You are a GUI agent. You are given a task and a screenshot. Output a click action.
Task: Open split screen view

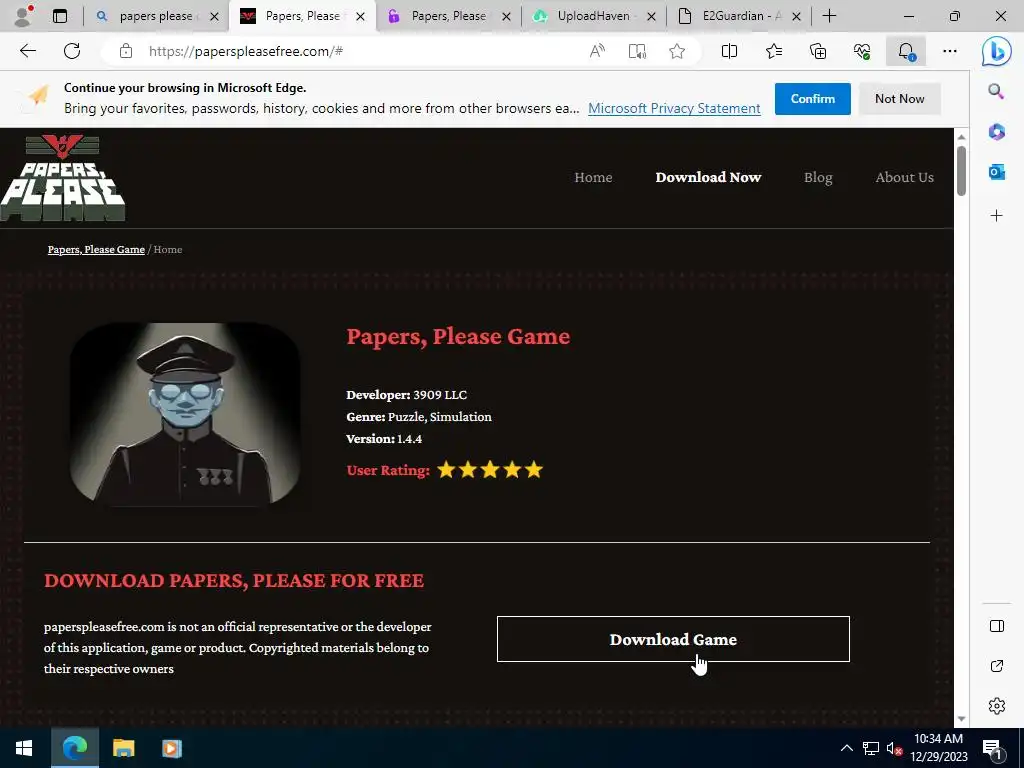729,51
